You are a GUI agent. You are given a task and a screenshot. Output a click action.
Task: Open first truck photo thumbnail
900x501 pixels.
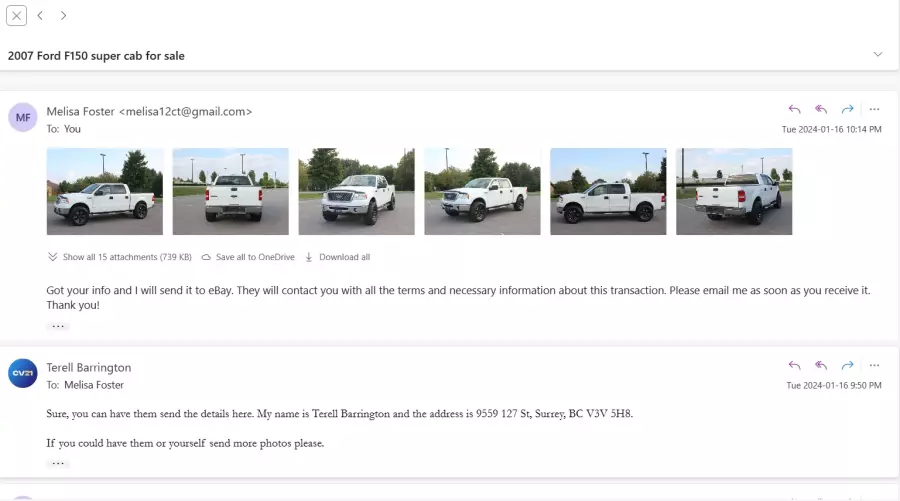coord(104,191)
